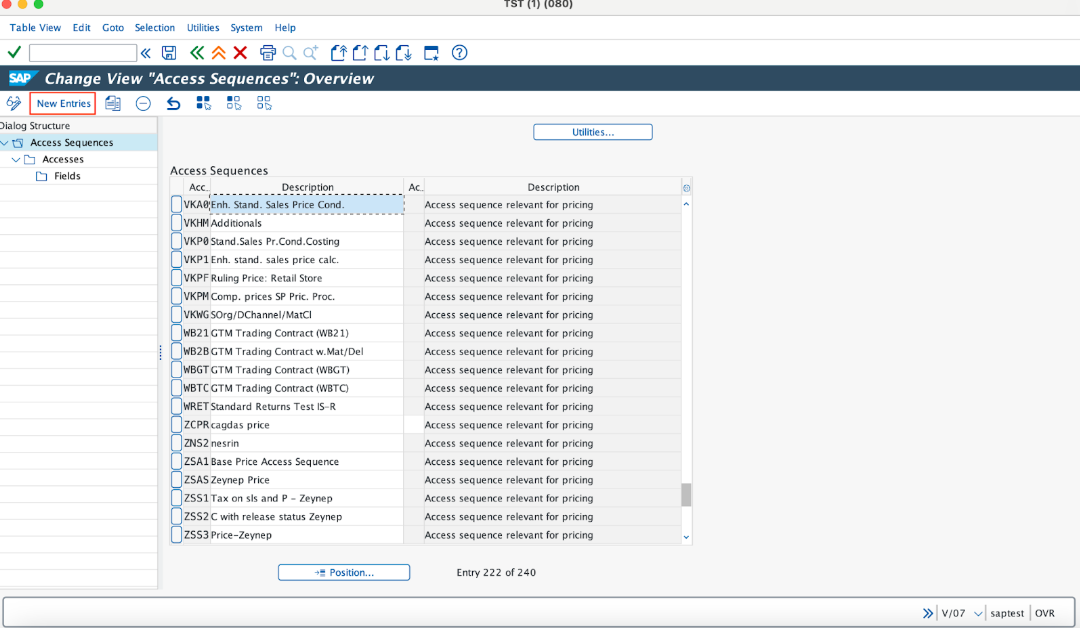Open the status bar V/07 dropdown arrow
Image resolution: width=1080 pixels, height=628 pixels.
tap(978, 614)
